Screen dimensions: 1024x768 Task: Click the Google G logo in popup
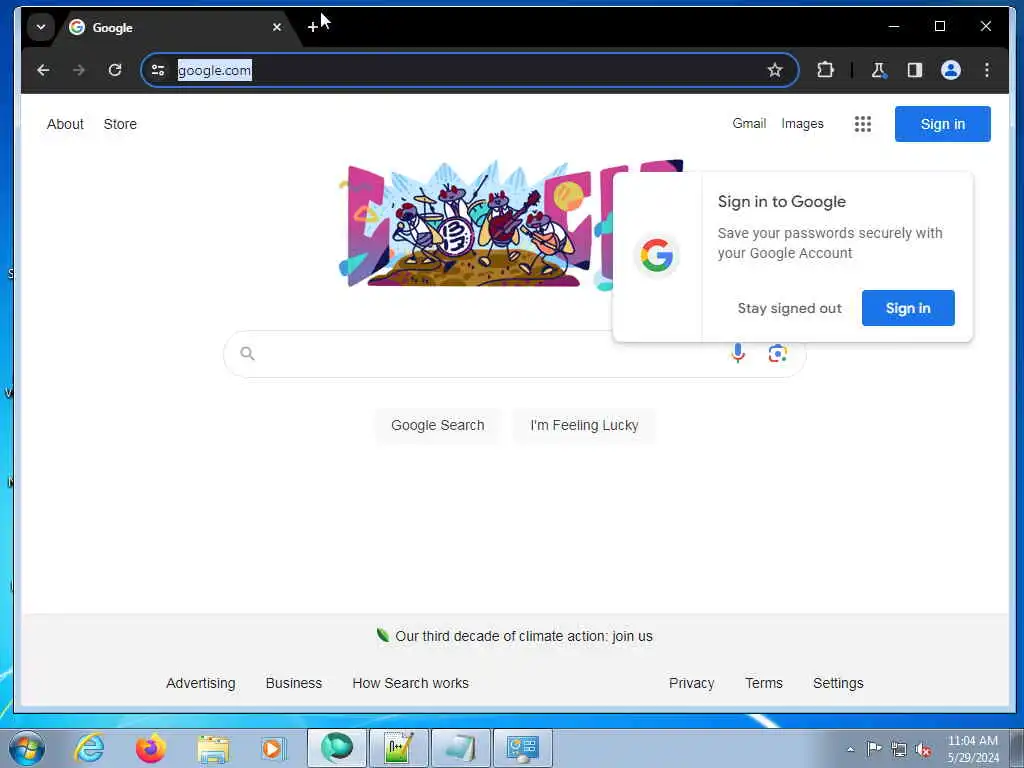pos(656,255)
